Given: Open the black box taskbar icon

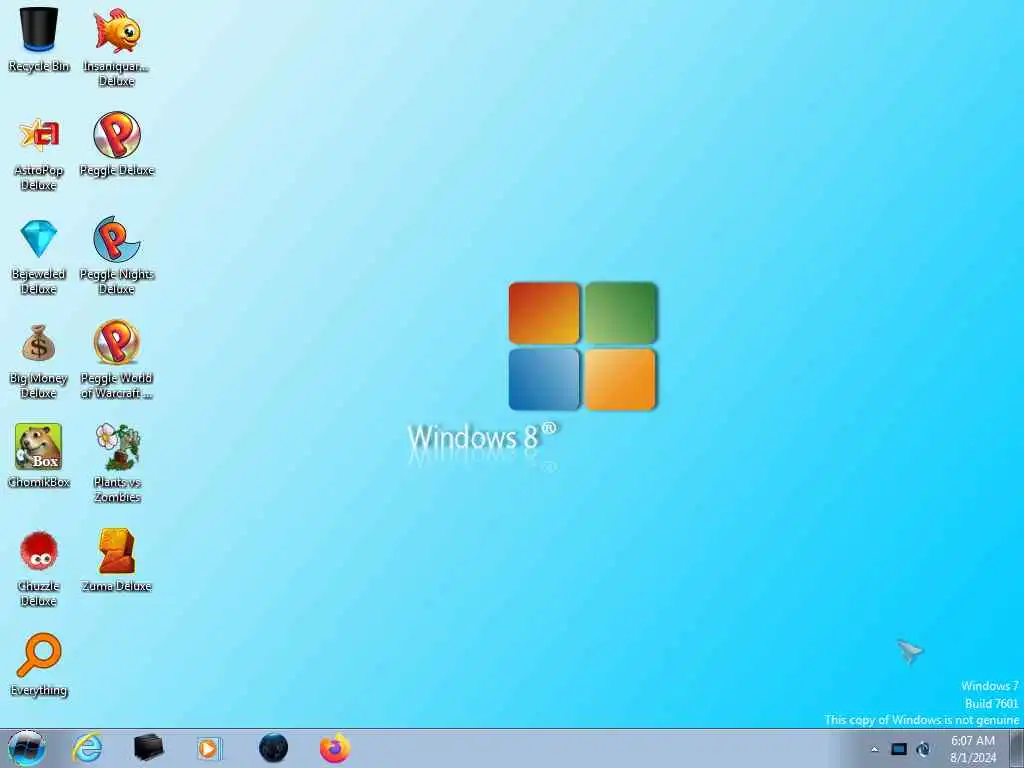Looking at the screenshot, I should tap(148, 748).
